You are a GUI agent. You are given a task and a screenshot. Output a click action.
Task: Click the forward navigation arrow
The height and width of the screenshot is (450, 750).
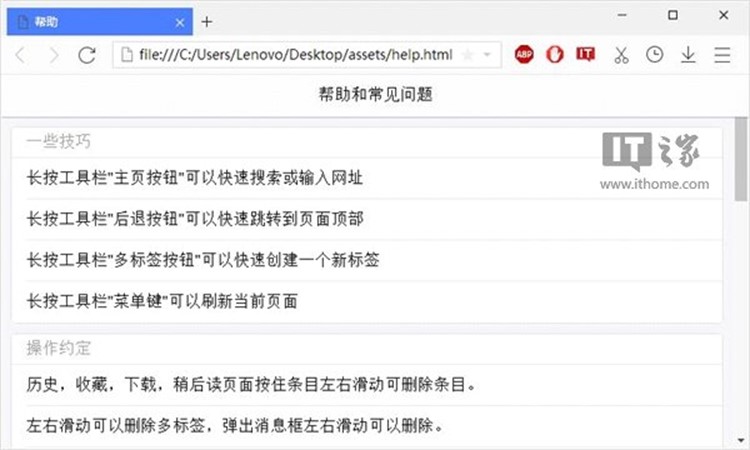coord(54,55)
